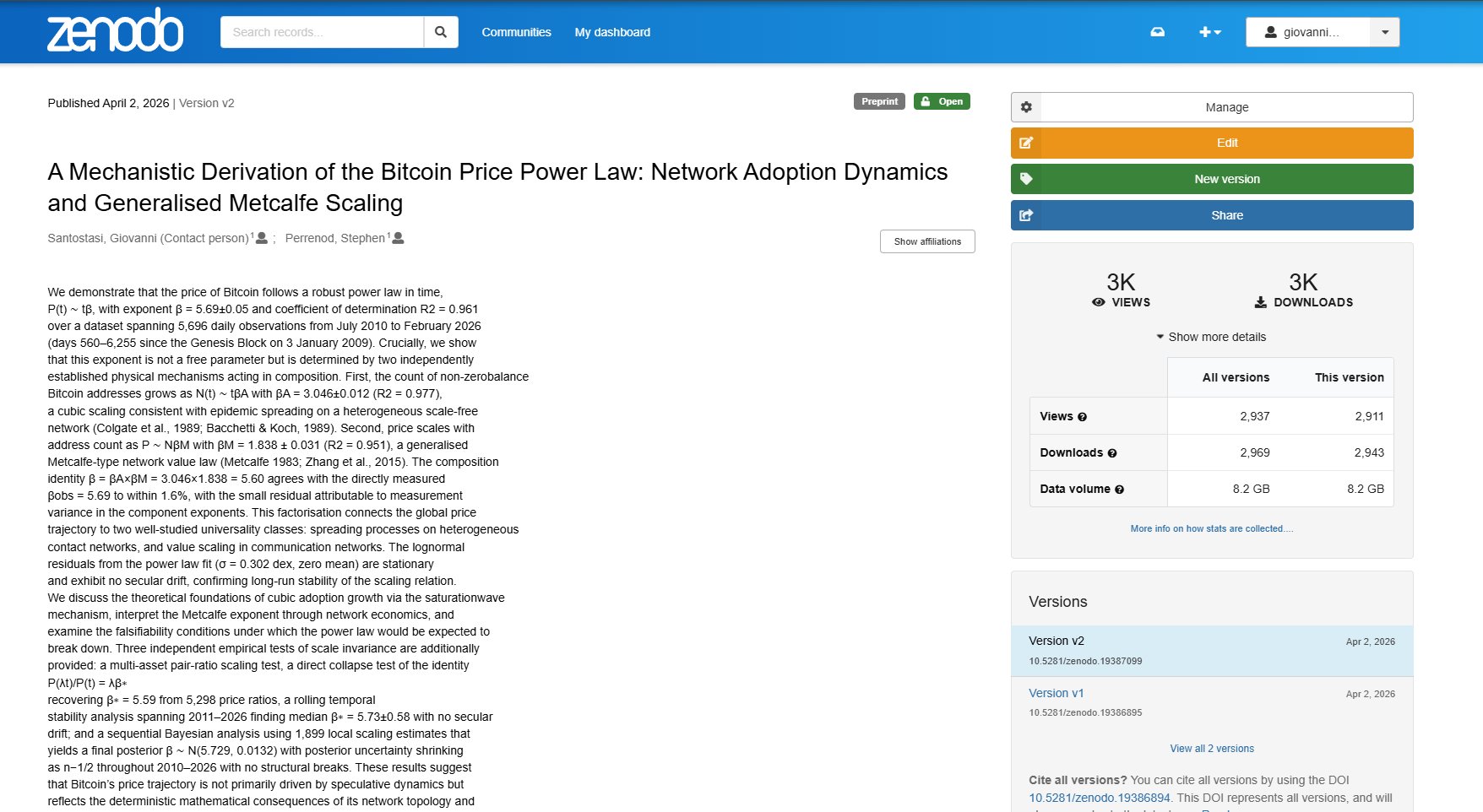1483x812 pixels.
Task: Click the Data volume help icon
Action: 1119,490
